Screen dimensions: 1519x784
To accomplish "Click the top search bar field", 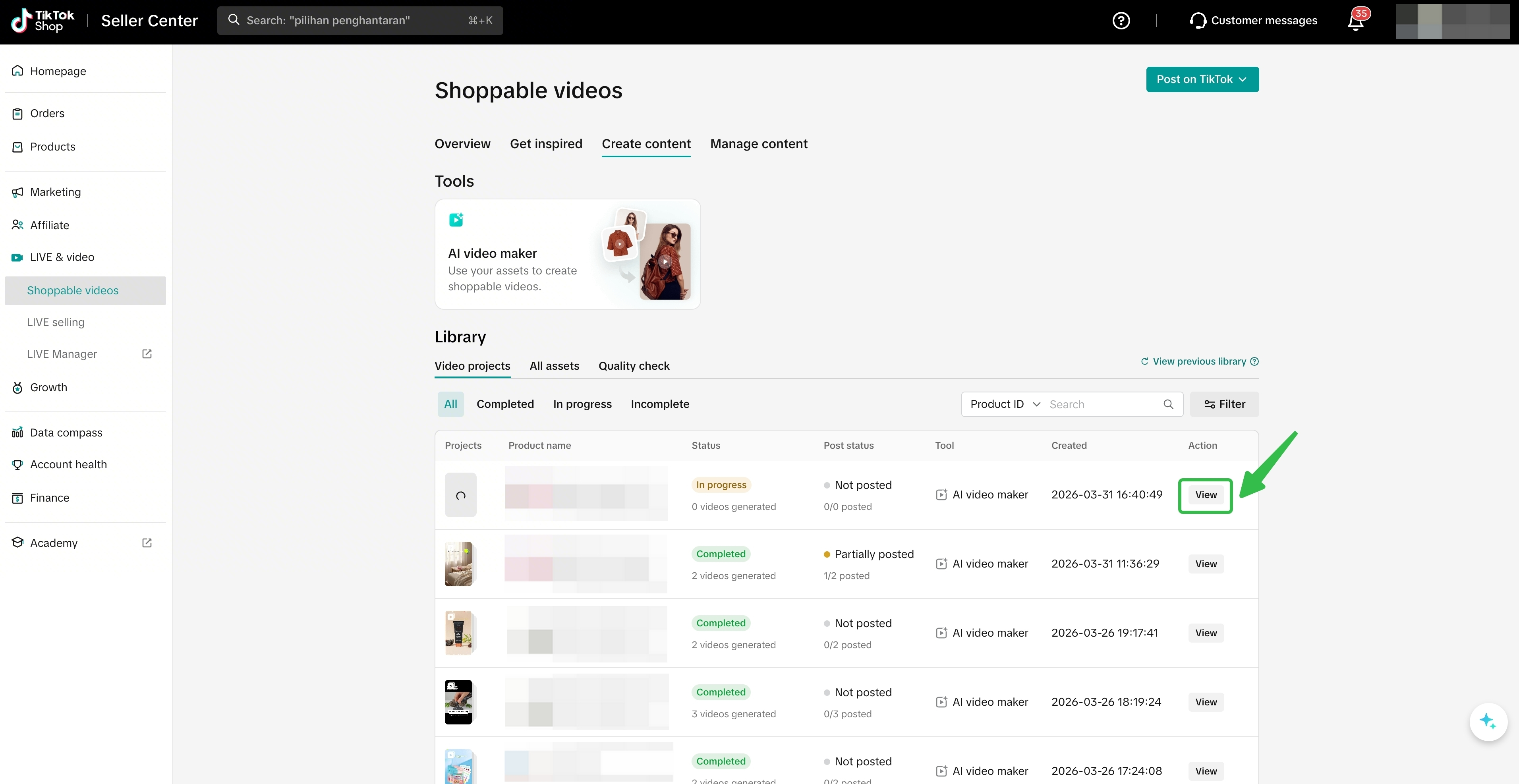I will 360,21.
